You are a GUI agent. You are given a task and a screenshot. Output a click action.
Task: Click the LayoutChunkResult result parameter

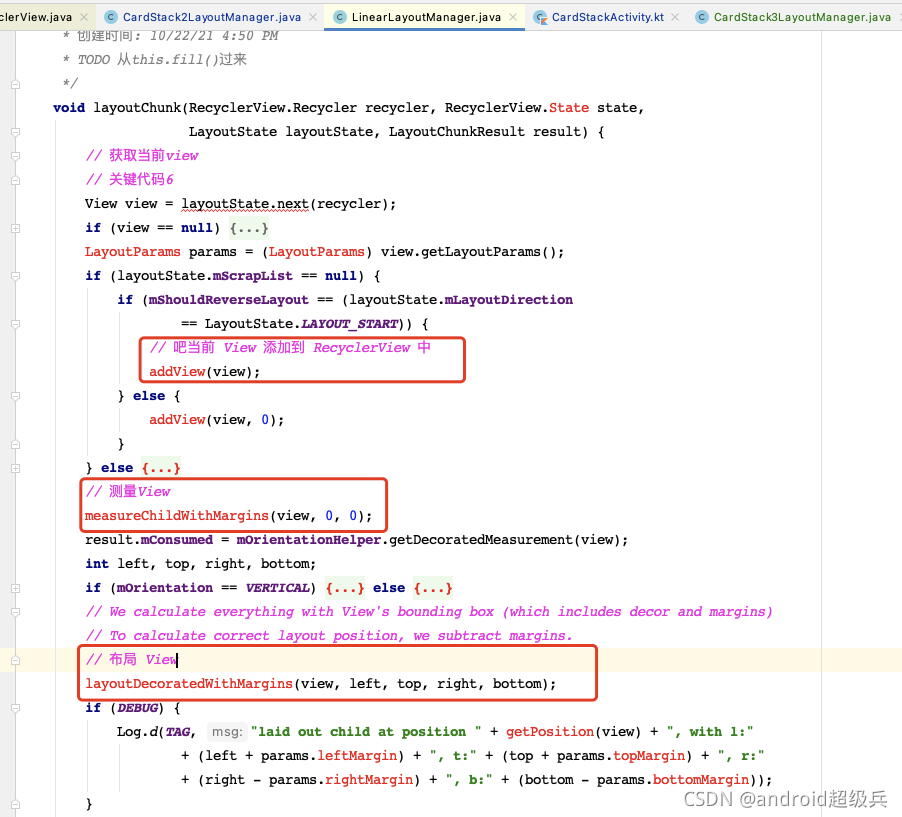[x=484, y=132]
